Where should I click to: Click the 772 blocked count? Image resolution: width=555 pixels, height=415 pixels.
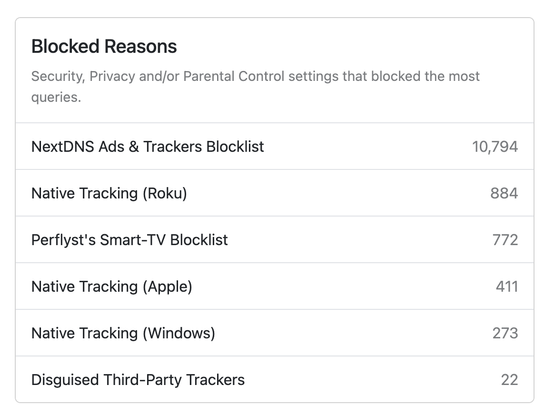click(x=505, y=240)
